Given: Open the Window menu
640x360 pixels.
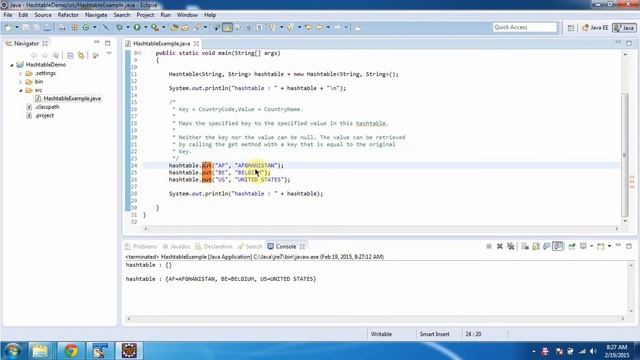Looking at the screenshot, I should (x=187, y=15).
